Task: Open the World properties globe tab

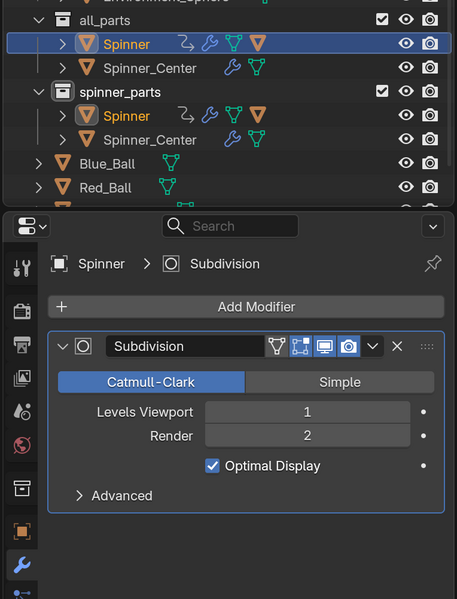Action: (22, 445)
